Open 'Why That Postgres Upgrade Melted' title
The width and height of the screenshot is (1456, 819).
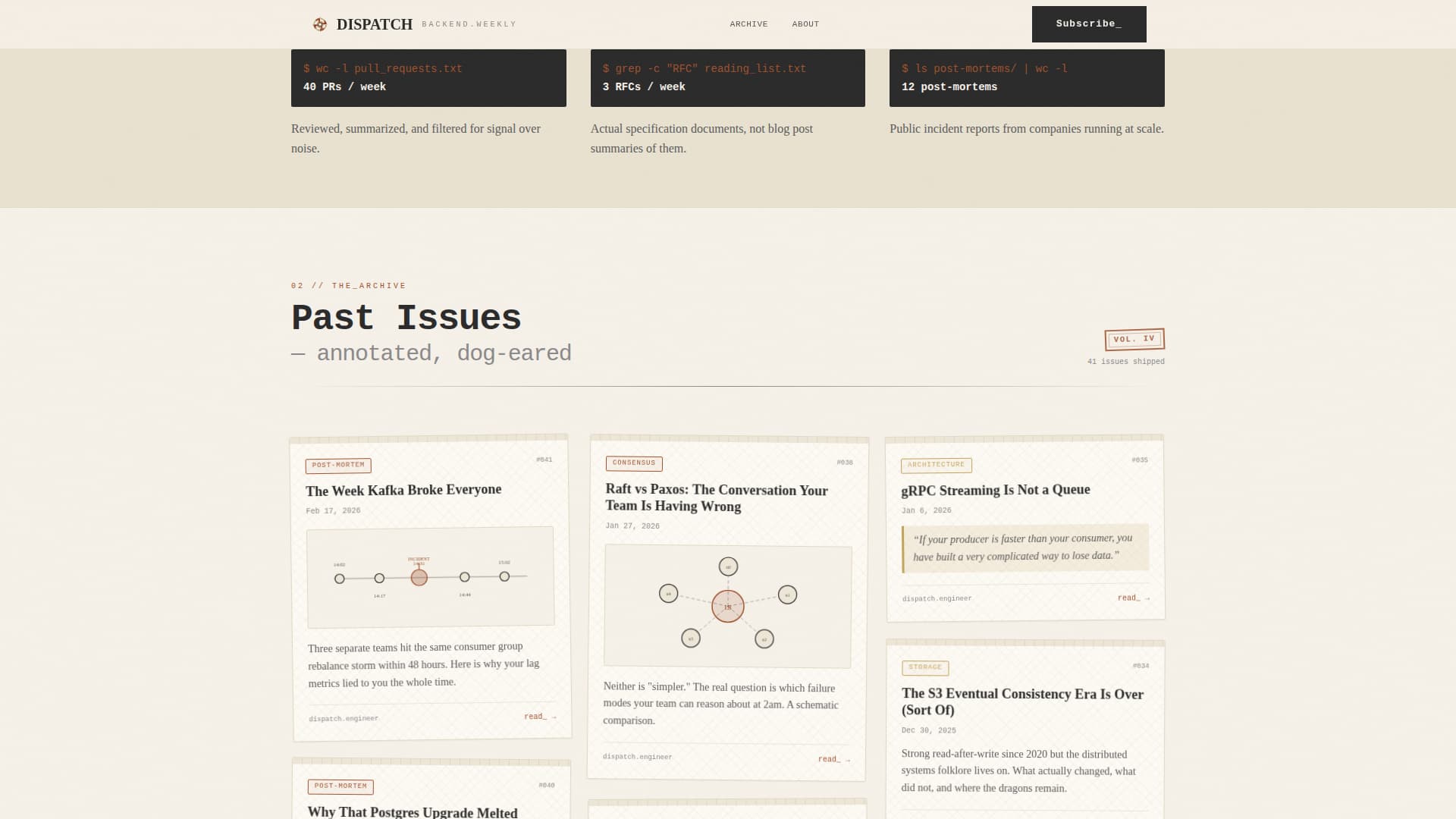pyautogui.click(x=413, y=811)
